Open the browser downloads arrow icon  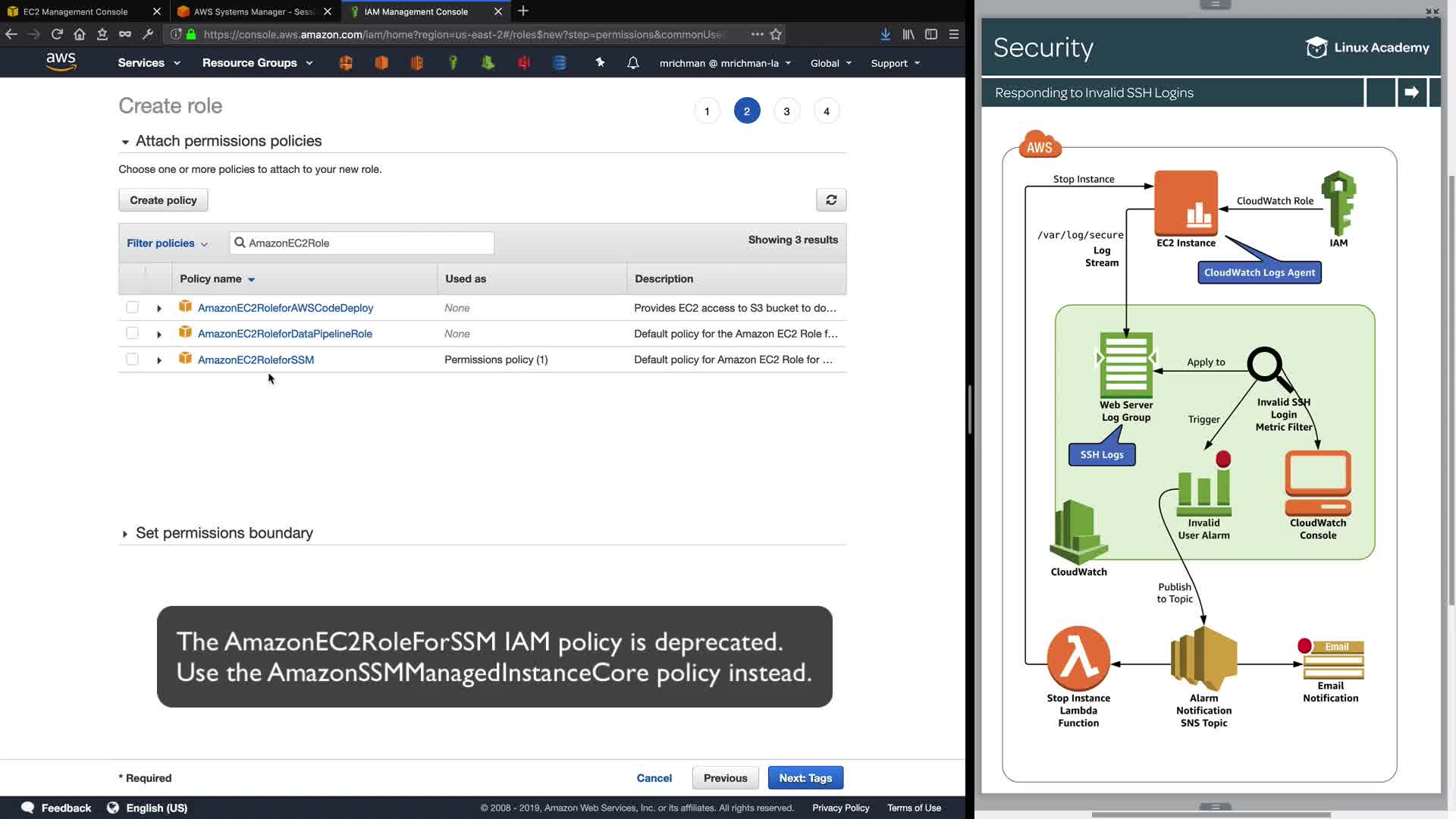click(885, 34)
